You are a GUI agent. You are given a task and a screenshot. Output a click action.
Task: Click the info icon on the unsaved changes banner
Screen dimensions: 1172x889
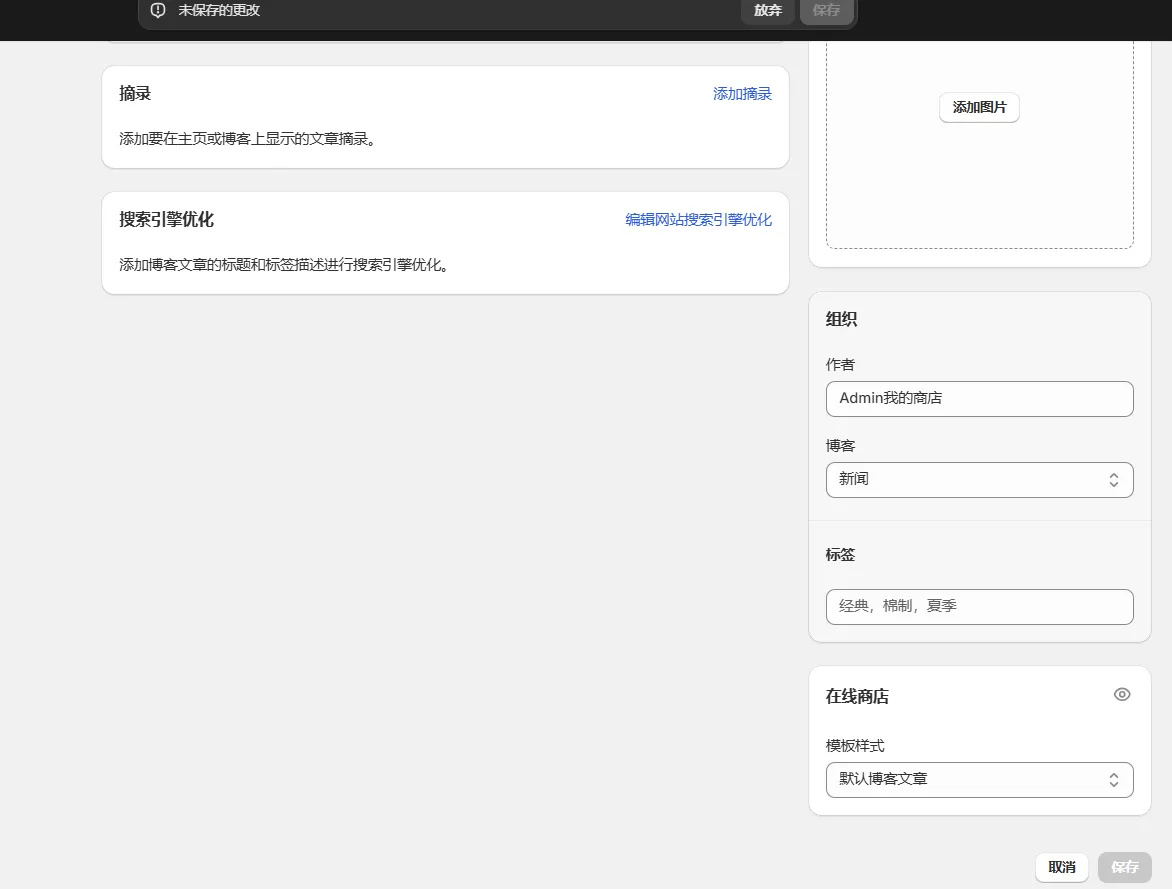click(157, 11)
